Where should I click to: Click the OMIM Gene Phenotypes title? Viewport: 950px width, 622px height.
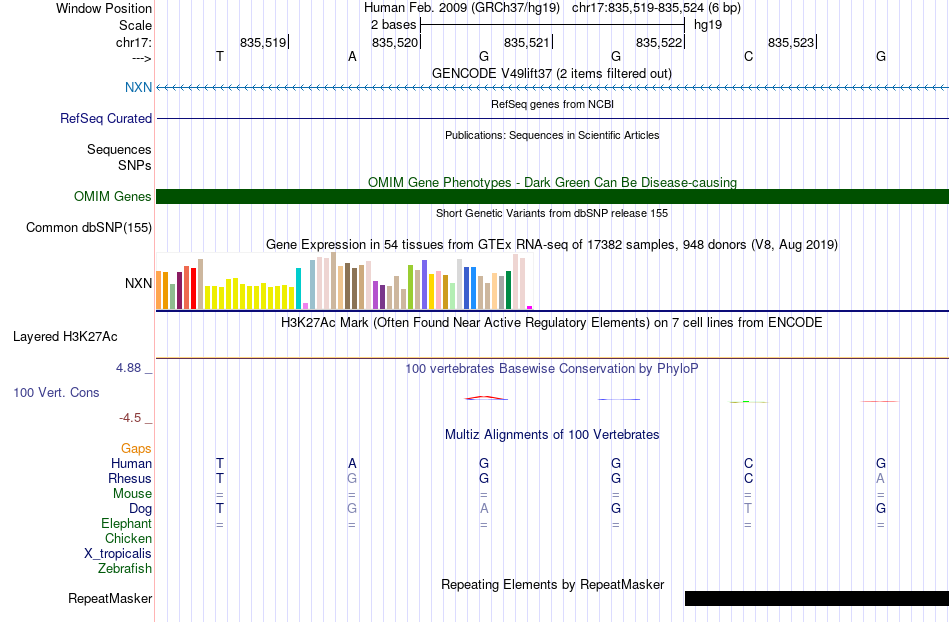(552, 182)
